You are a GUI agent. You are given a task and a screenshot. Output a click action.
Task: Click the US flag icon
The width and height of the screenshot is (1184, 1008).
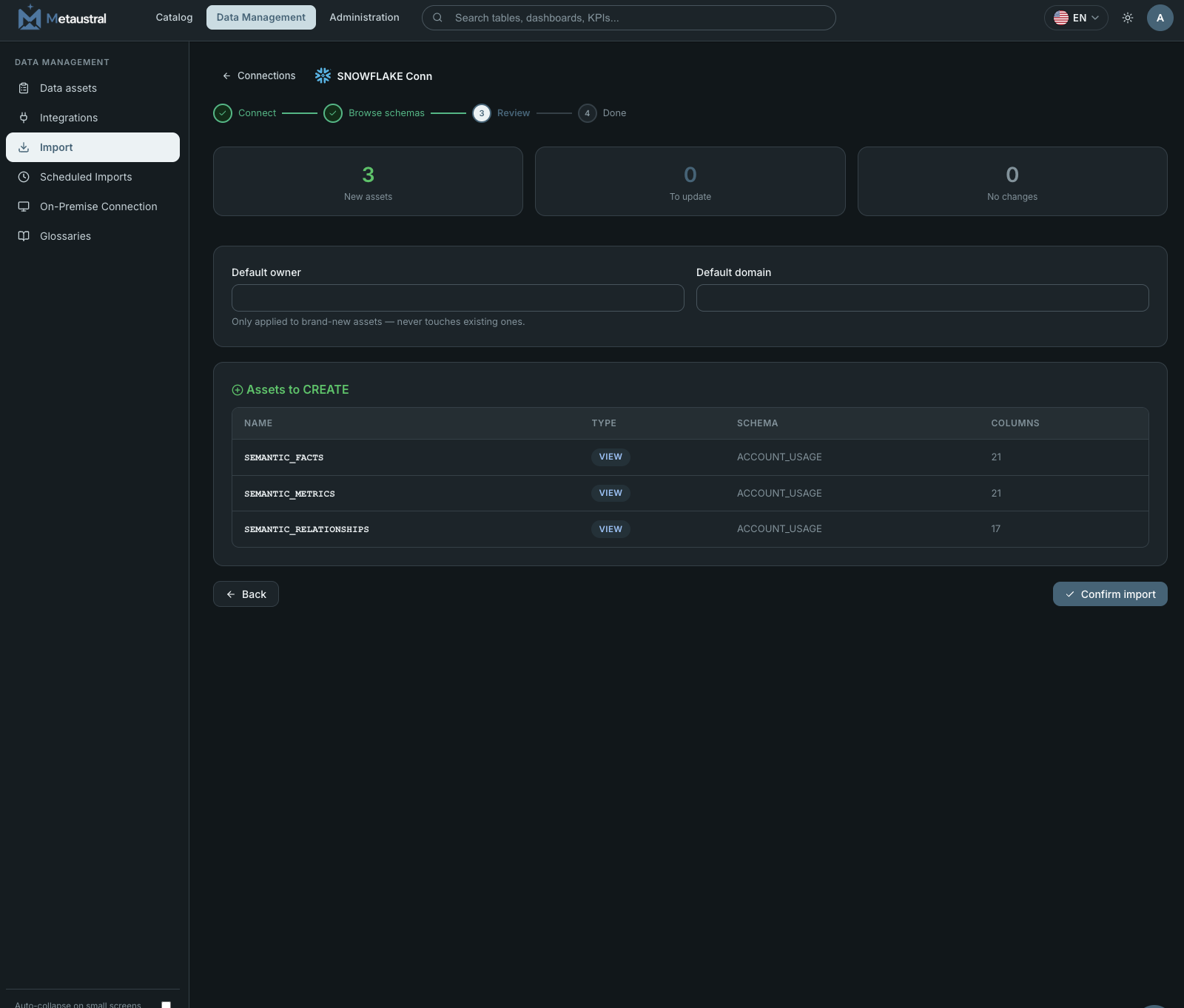(x=1061, y=18)
